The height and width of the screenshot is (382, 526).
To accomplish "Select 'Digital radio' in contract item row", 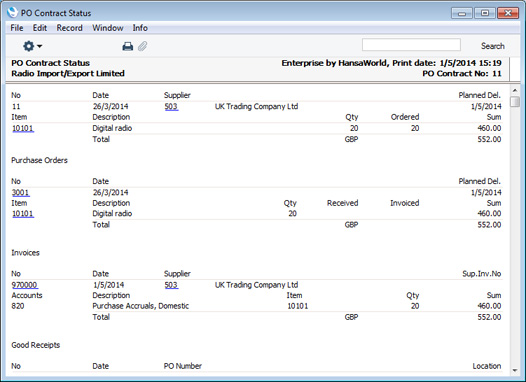I will click(112, 128).
